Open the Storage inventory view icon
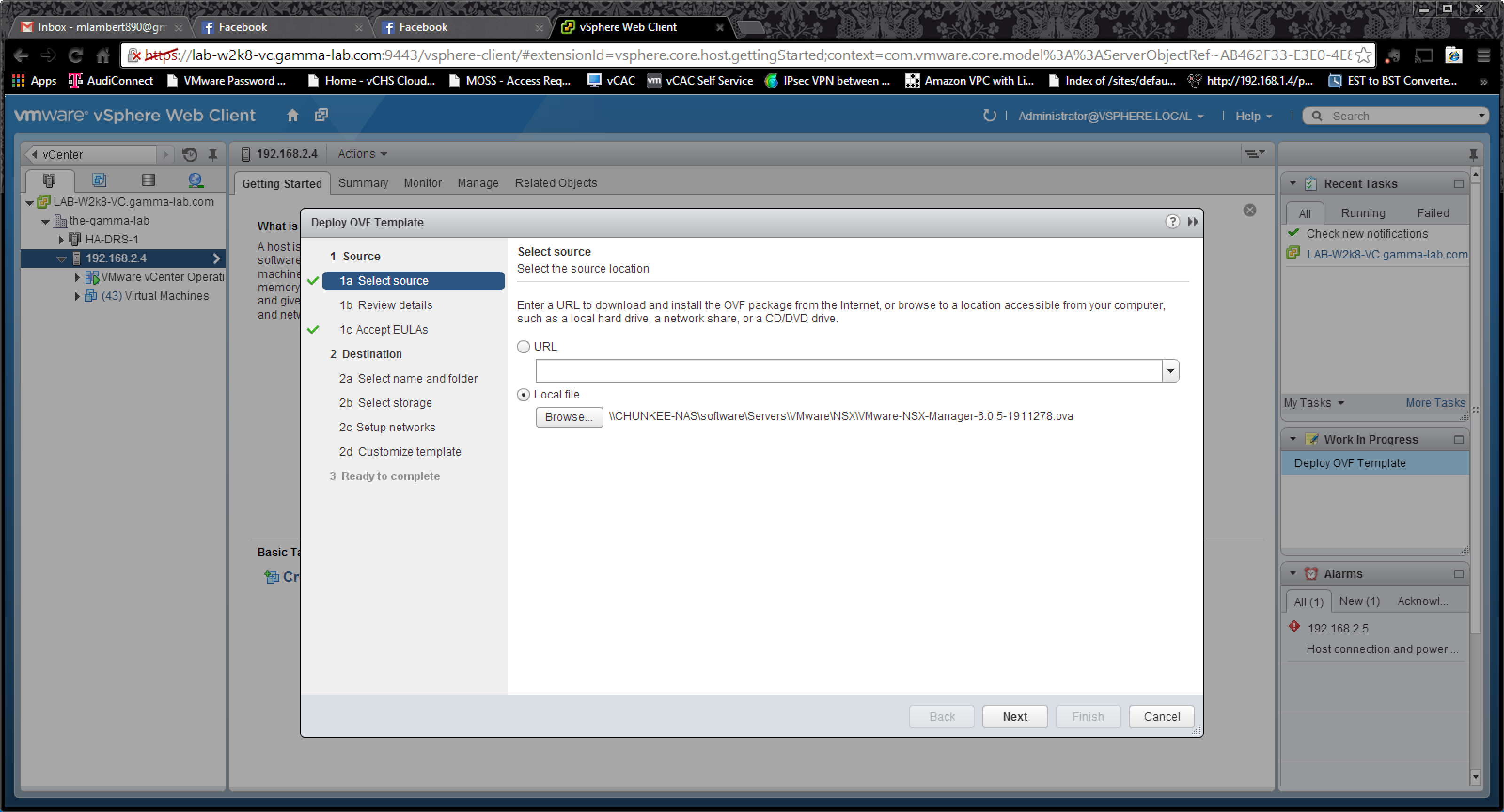 [149, 180]
